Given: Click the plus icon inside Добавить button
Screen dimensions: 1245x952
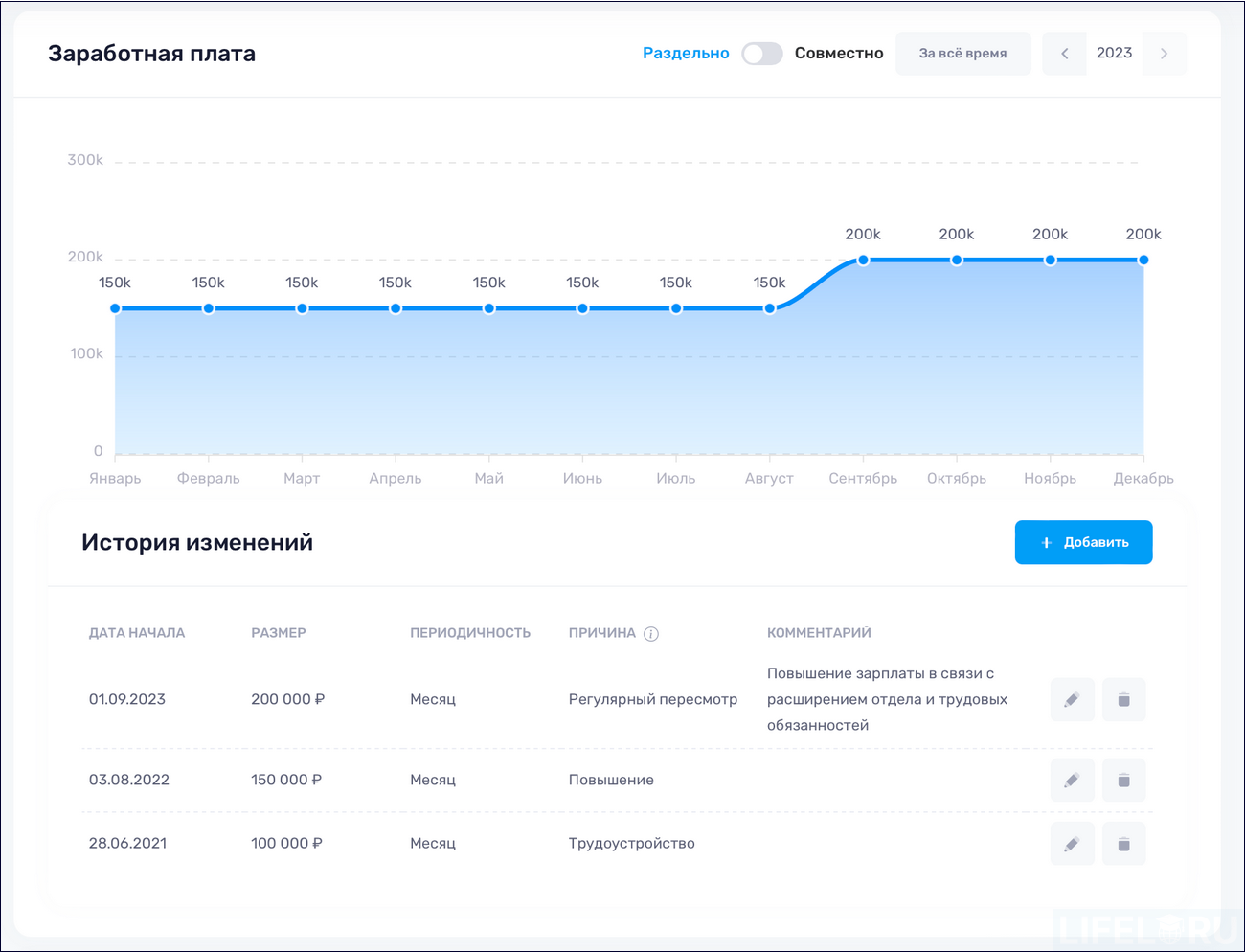Looking at the screenshot, I should [x=1045, y=542].
